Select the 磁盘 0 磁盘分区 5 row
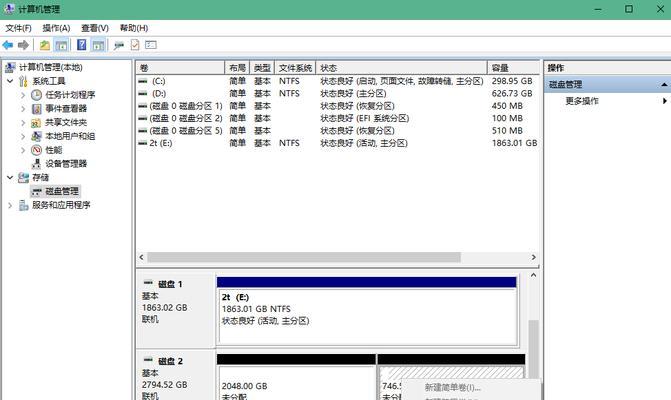The height and width of the screenshot is (400, 671). click(x=337, y=130)
